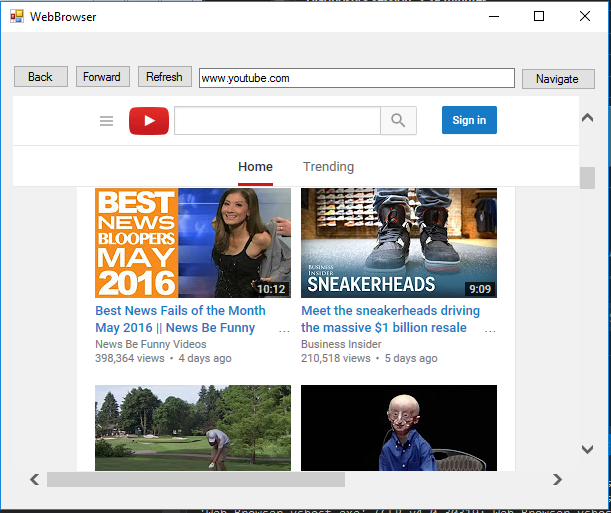Click the vertical scrollbar down arrow
This screenshot has width=611, height=513.
587,450
